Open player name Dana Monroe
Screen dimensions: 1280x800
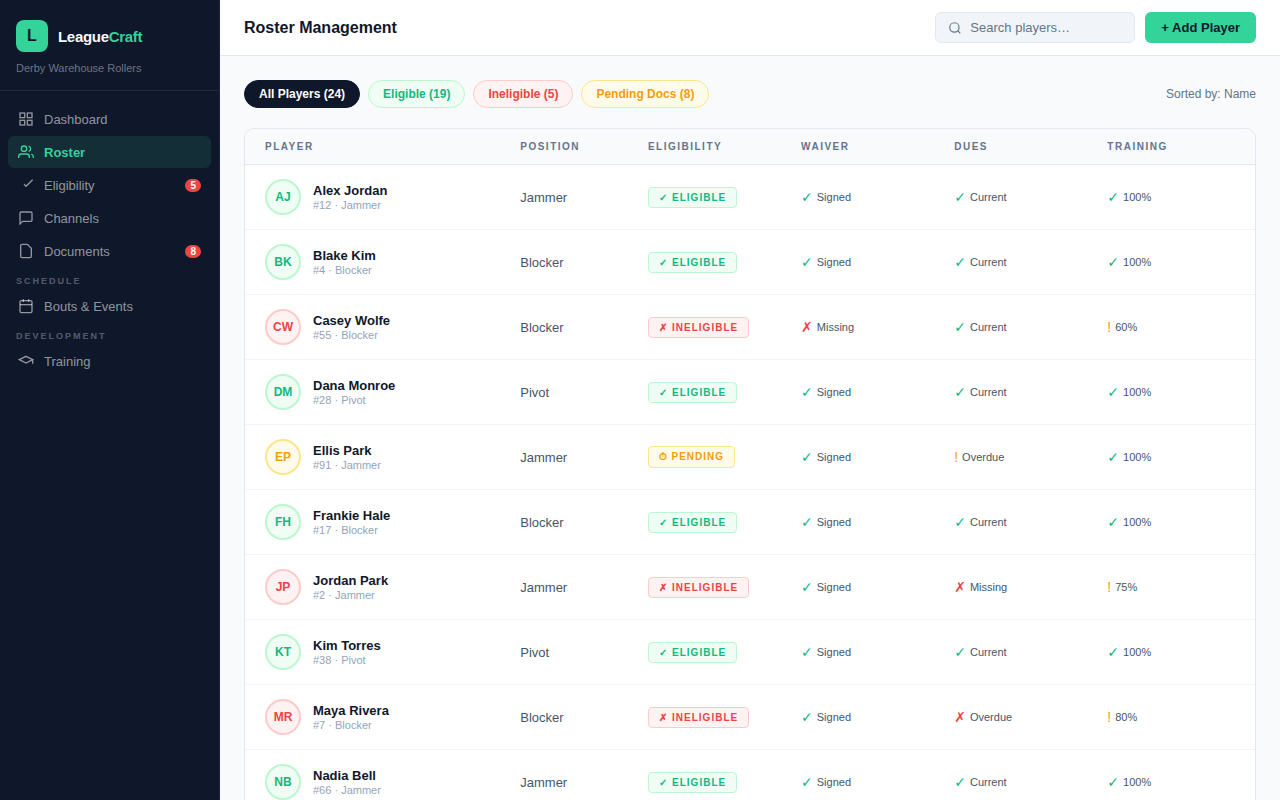(354, 385)
